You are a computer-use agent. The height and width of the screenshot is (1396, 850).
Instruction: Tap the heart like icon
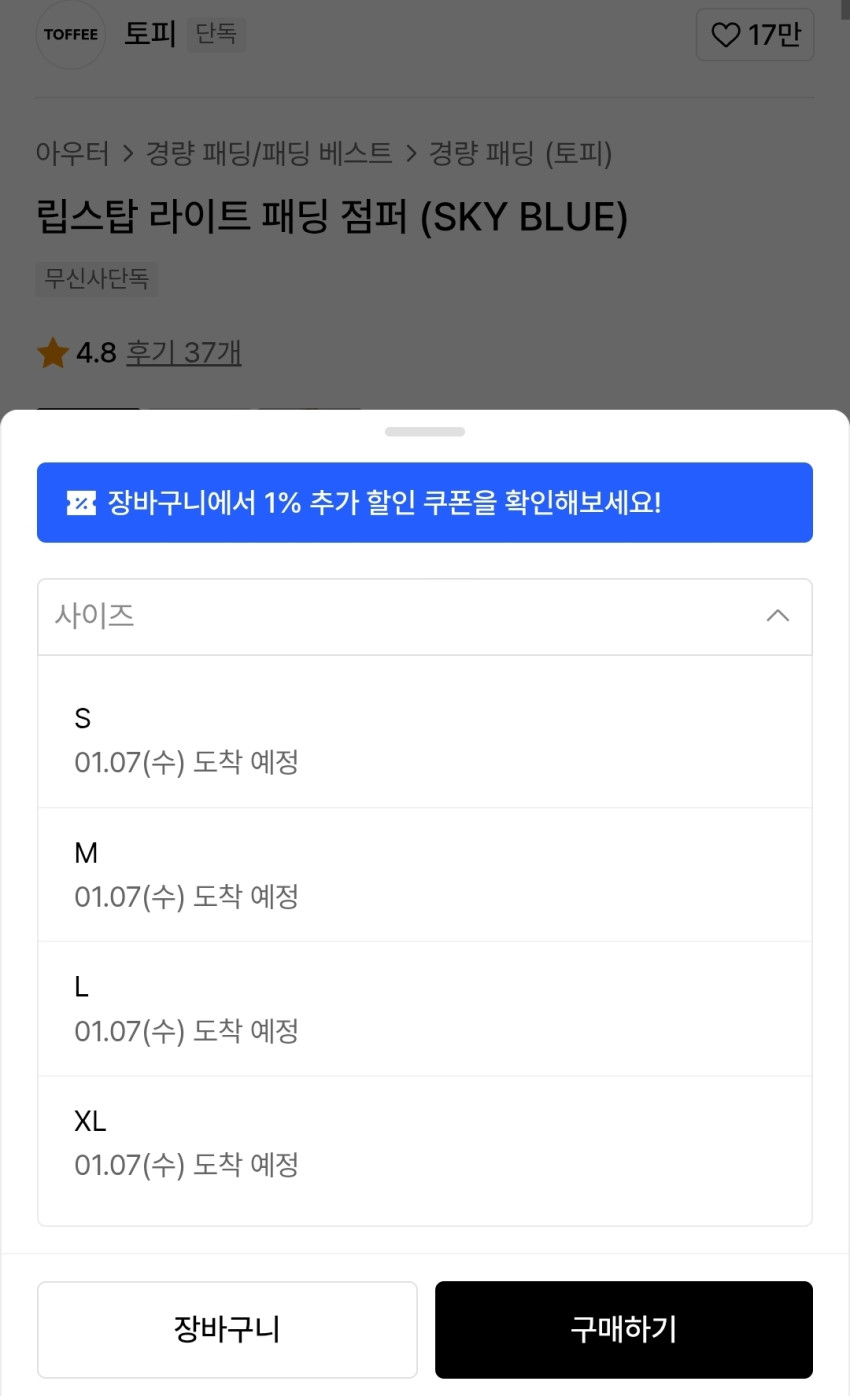(x=725, y=36)
